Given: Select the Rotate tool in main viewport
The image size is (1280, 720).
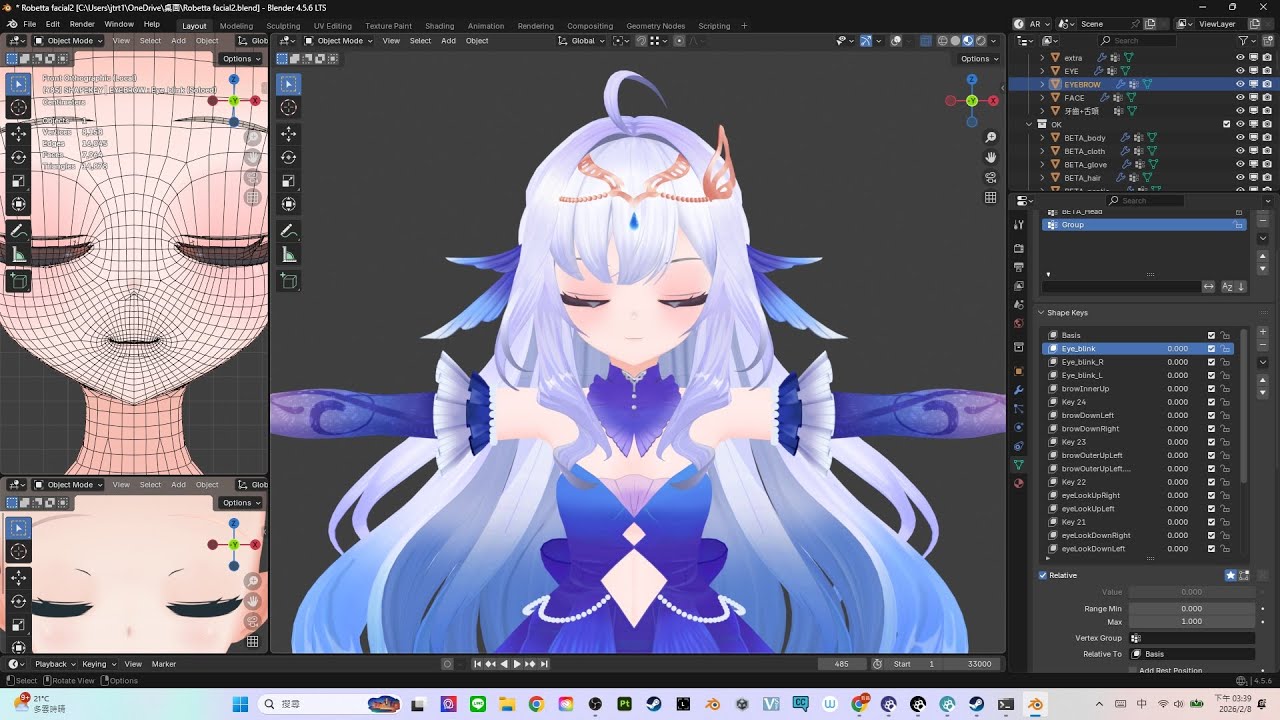Looking at the screenshot, I should (288, 157).
